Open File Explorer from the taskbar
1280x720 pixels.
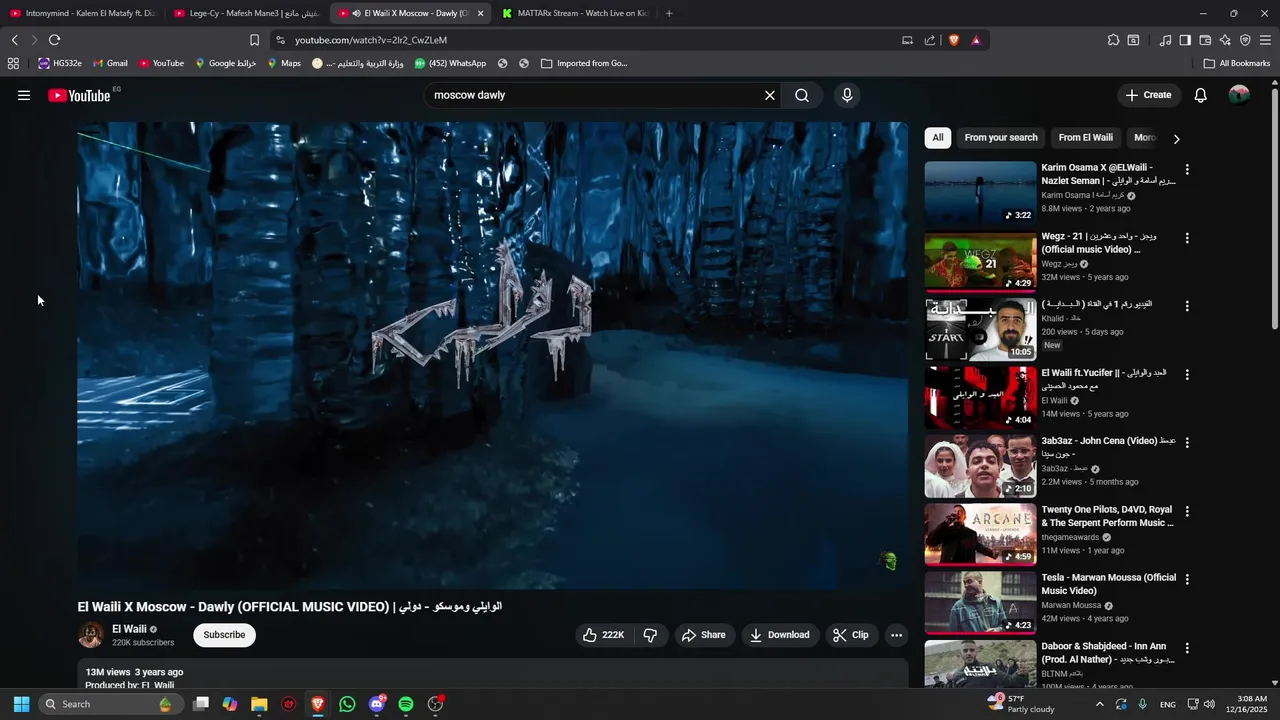[259, 704]
